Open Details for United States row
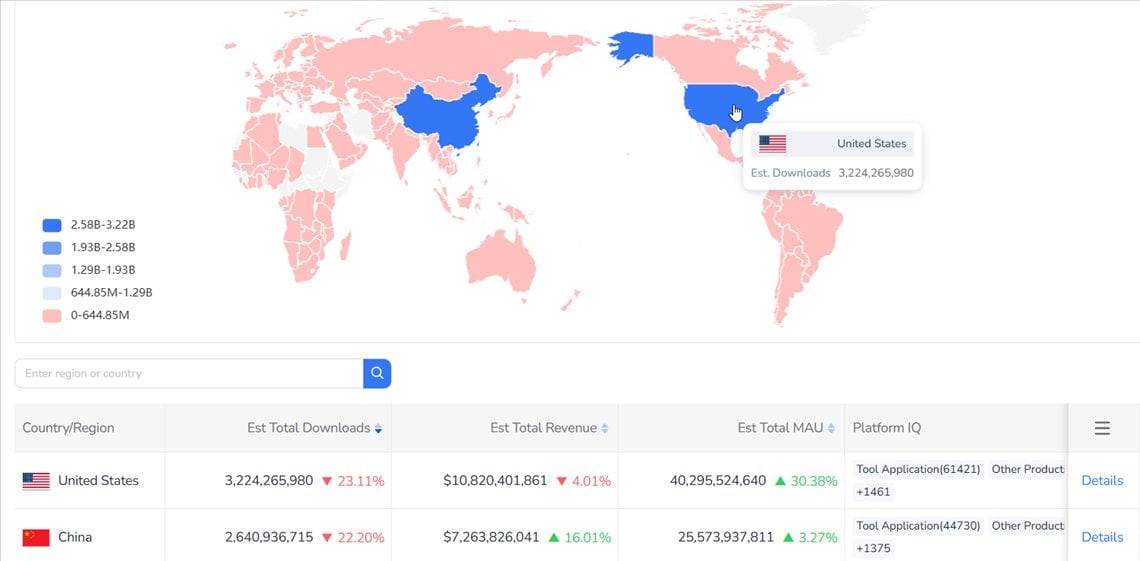This screenshot has height=561, width=1140. click(x=1102, y=480)
